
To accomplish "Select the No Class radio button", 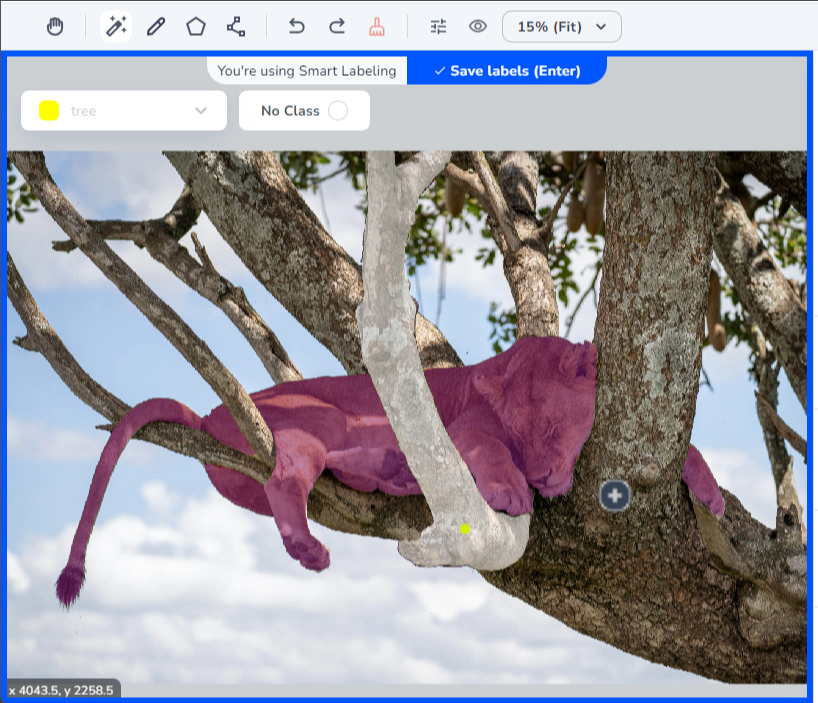I will click(x=338, y=111).
